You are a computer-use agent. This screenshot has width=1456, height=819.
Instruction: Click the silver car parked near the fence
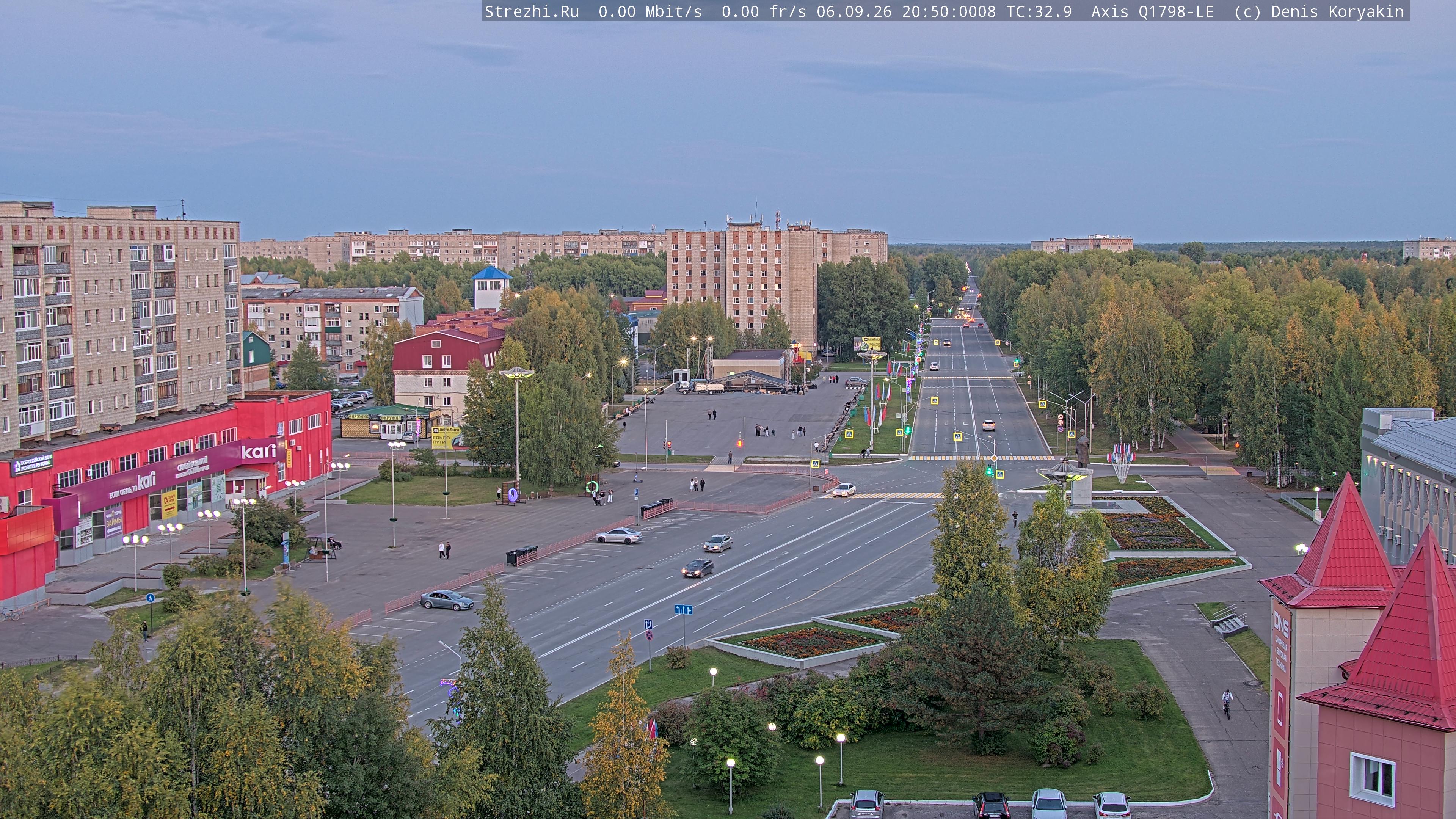point(447,600)
